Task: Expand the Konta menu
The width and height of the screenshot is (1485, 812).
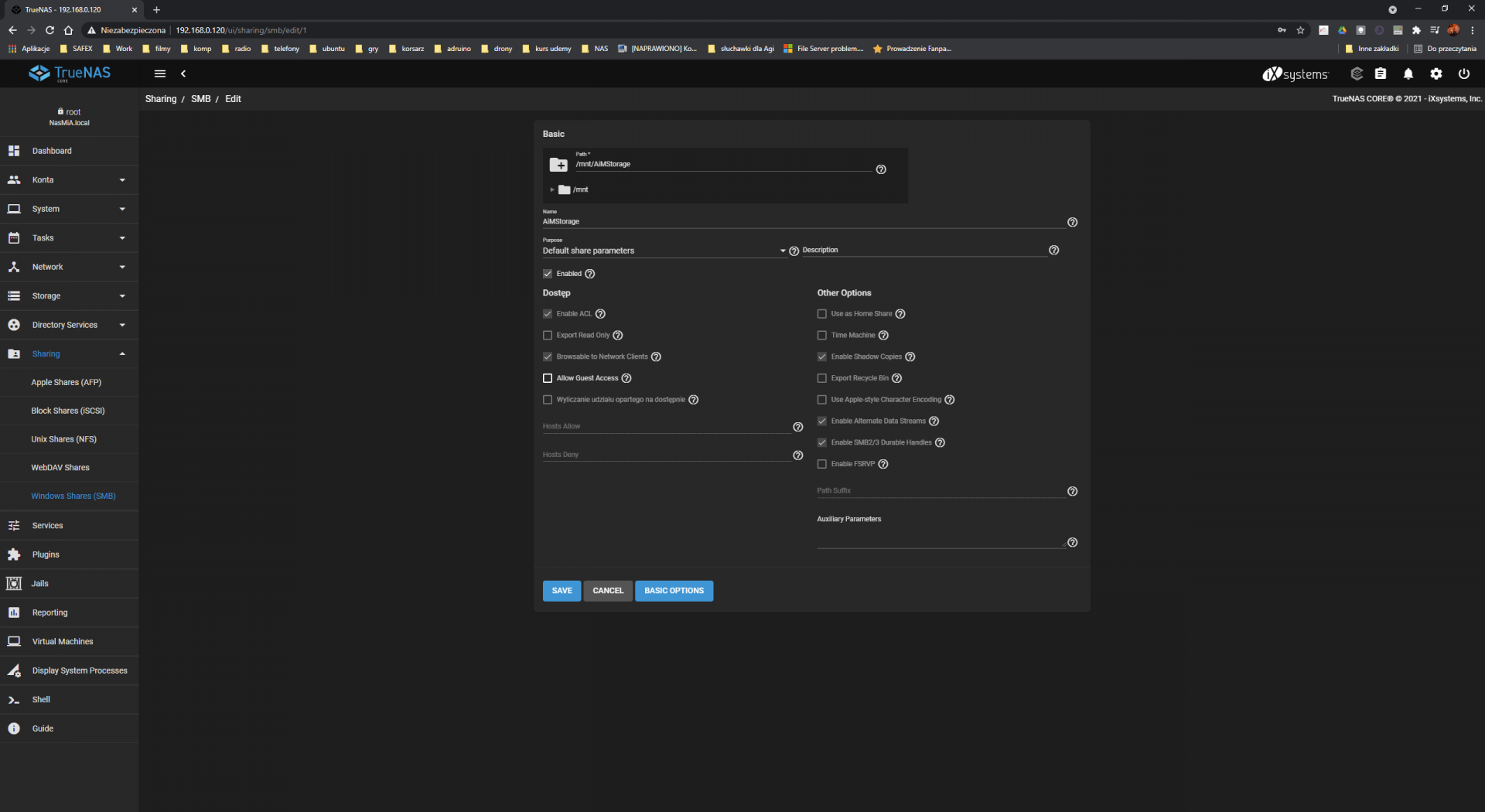Action: click(70, 180)
